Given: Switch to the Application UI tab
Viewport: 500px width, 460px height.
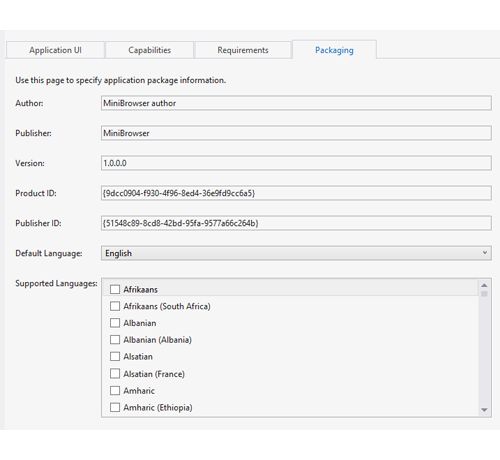Looking at the screenshot, I should point(55,50).
